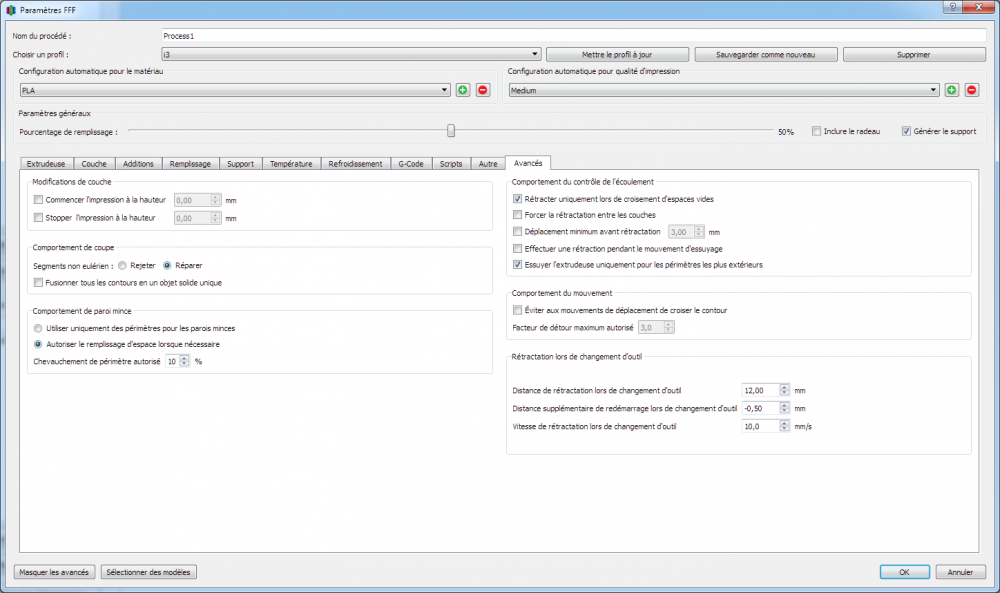Switch to the Refroidissement tab

[355, 164]
